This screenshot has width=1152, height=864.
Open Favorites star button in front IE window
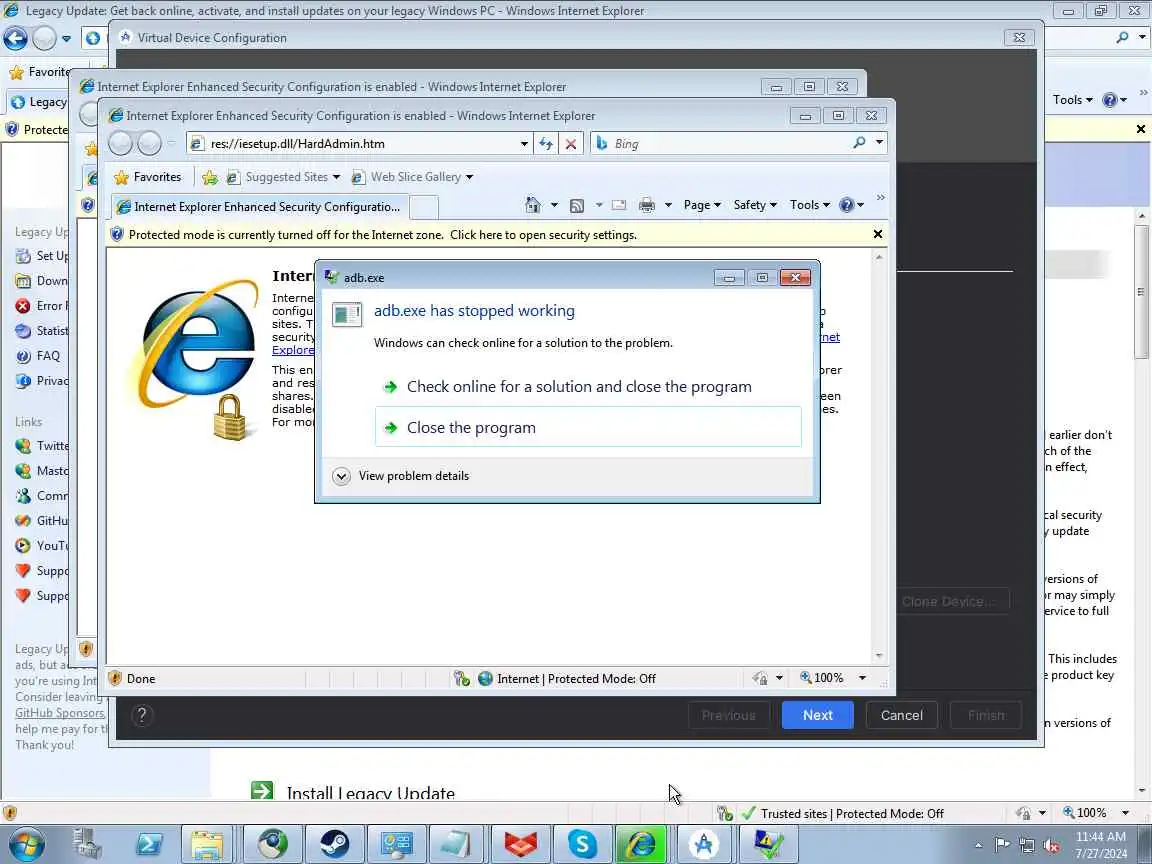(x=148, y=177)
